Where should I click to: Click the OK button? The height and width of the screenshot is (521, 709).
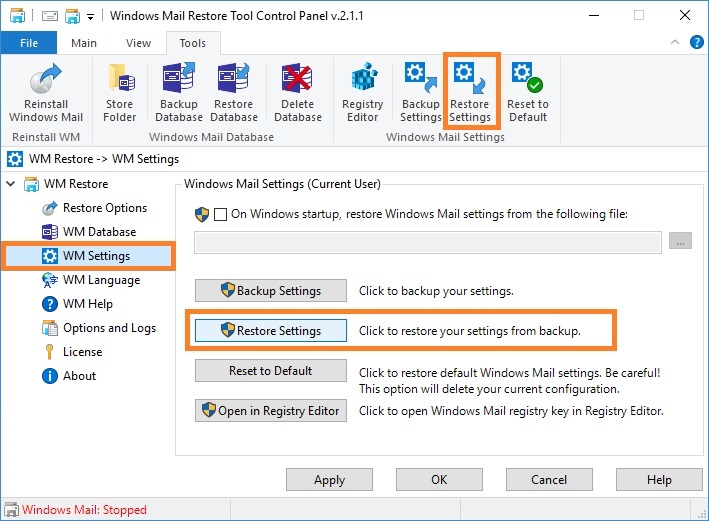click(x=439, y=479)
